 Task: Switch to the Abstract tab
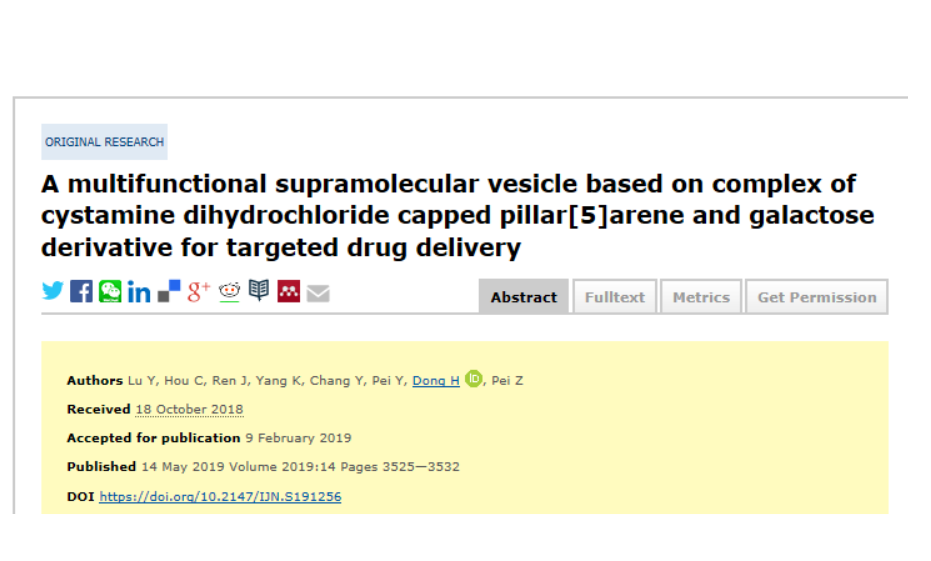coord(524,297)
